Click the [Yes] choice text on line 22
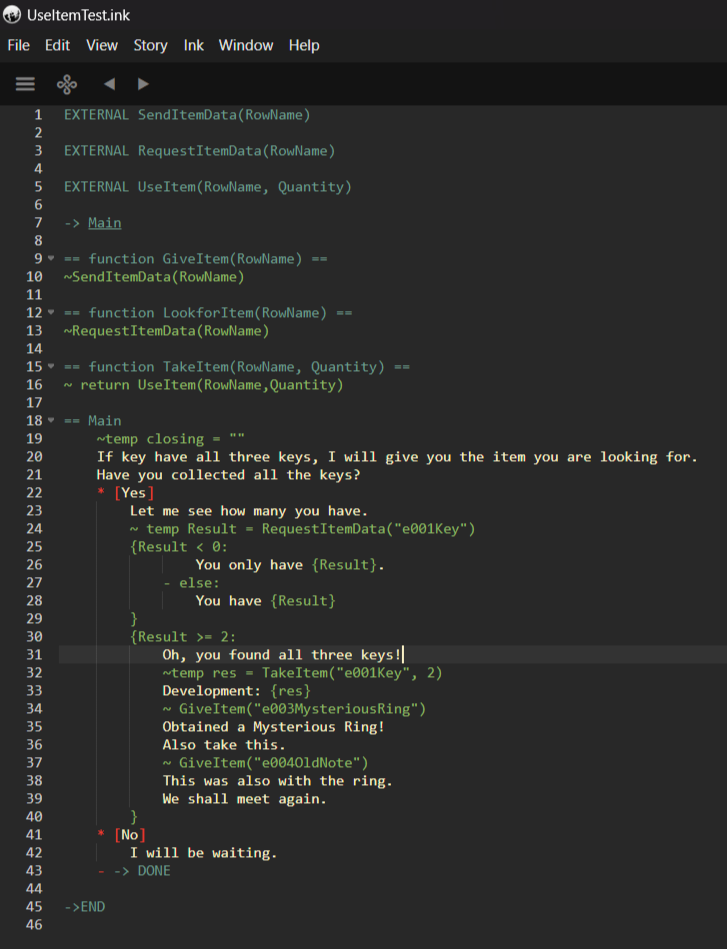The width and height of the screenshot is (727, 949). 134,493
